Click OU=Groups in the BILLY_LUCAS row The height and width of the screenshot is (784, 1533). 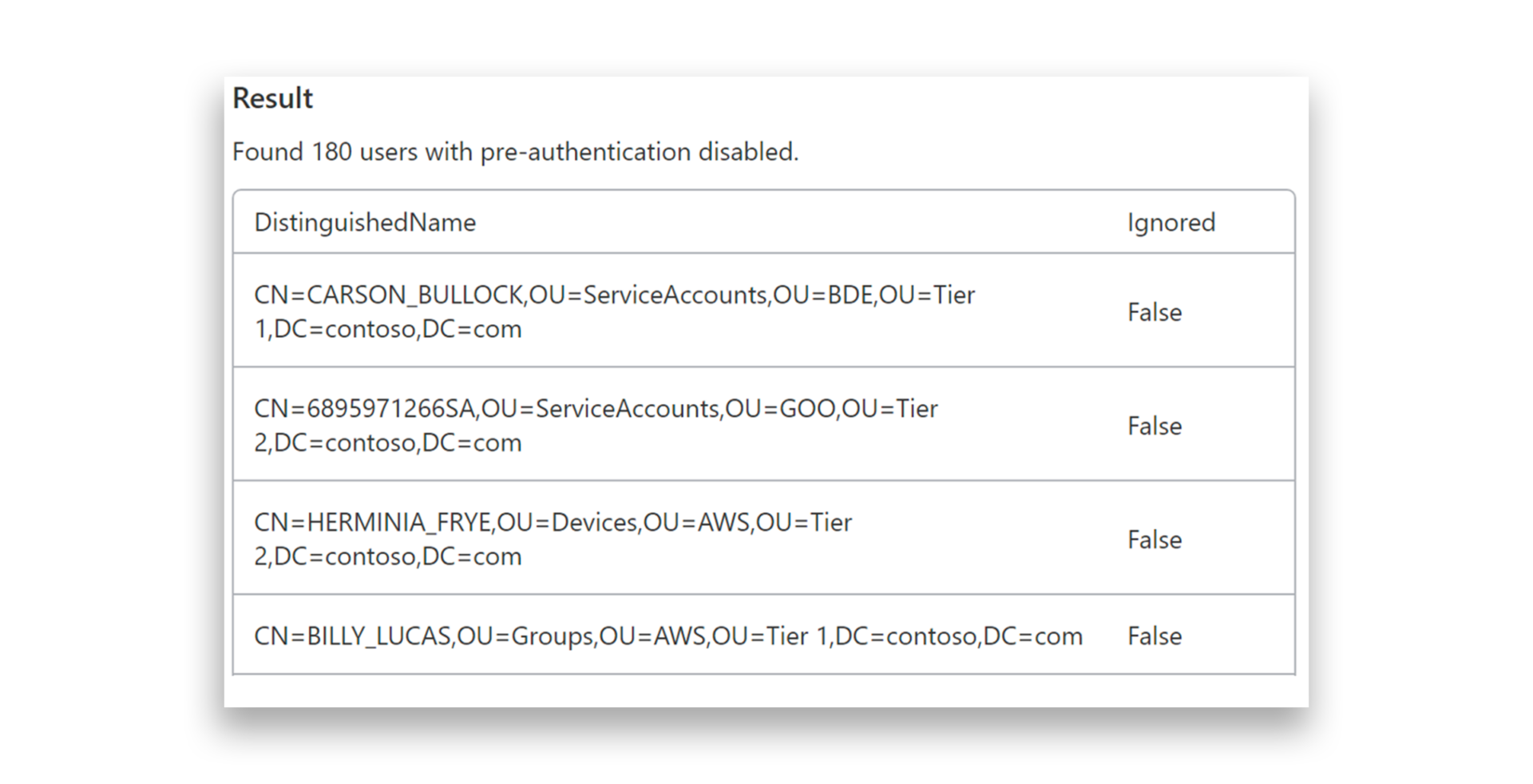(x=525, y=636)
